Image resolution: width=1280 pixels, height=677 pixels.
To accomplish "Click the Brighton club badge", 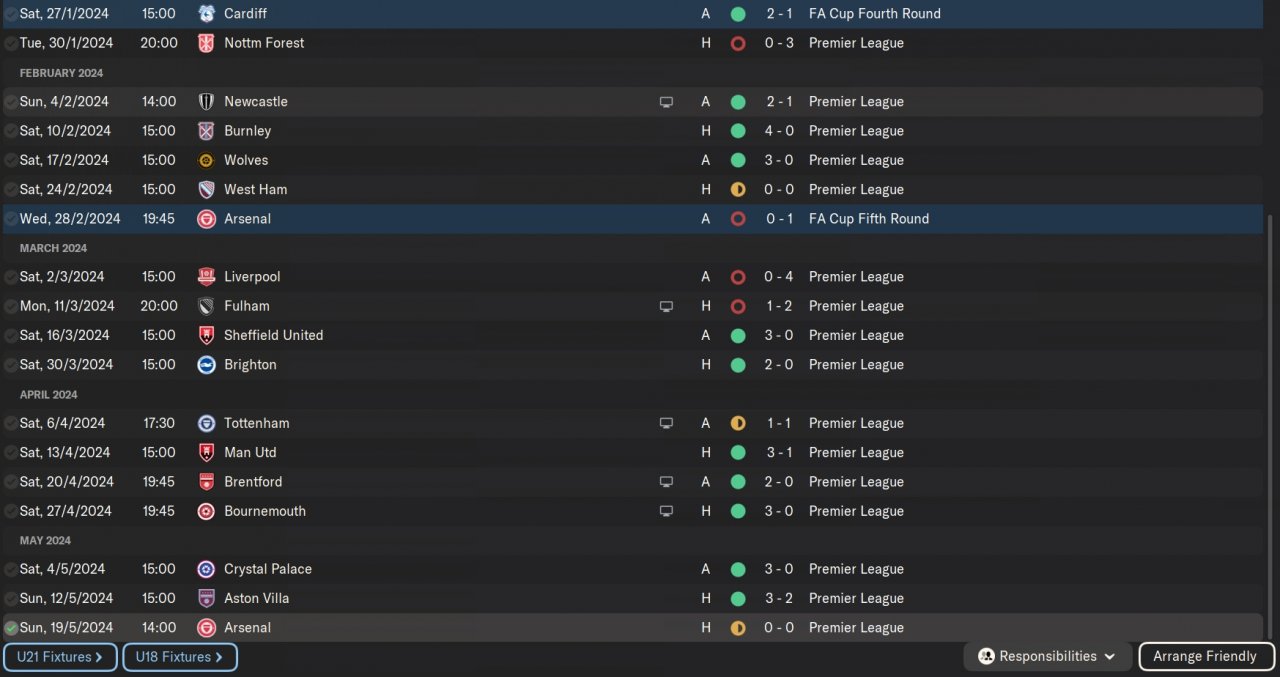I will coord(206,365).
